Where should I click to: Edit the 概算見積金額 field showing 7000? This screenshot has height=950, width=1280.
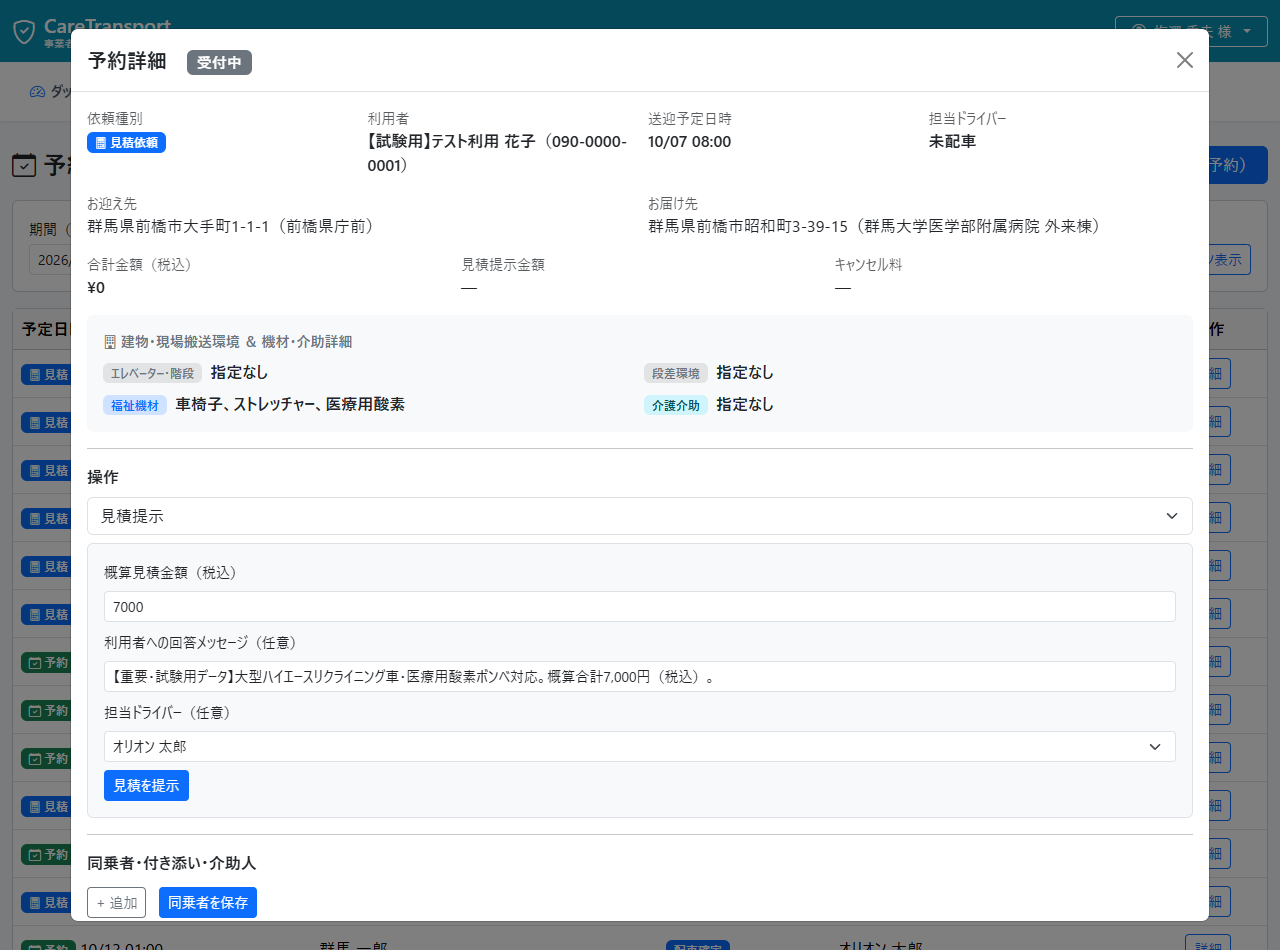click(x=640, y=607)
